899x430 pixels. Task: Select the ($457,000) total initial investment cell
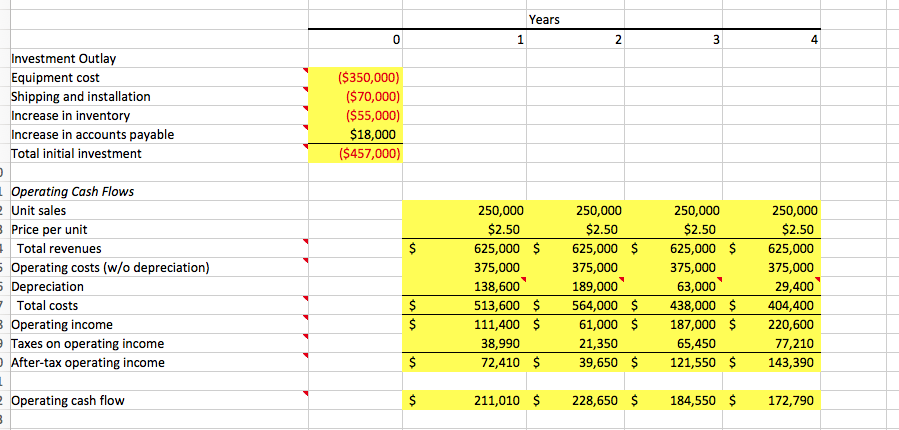355,154
